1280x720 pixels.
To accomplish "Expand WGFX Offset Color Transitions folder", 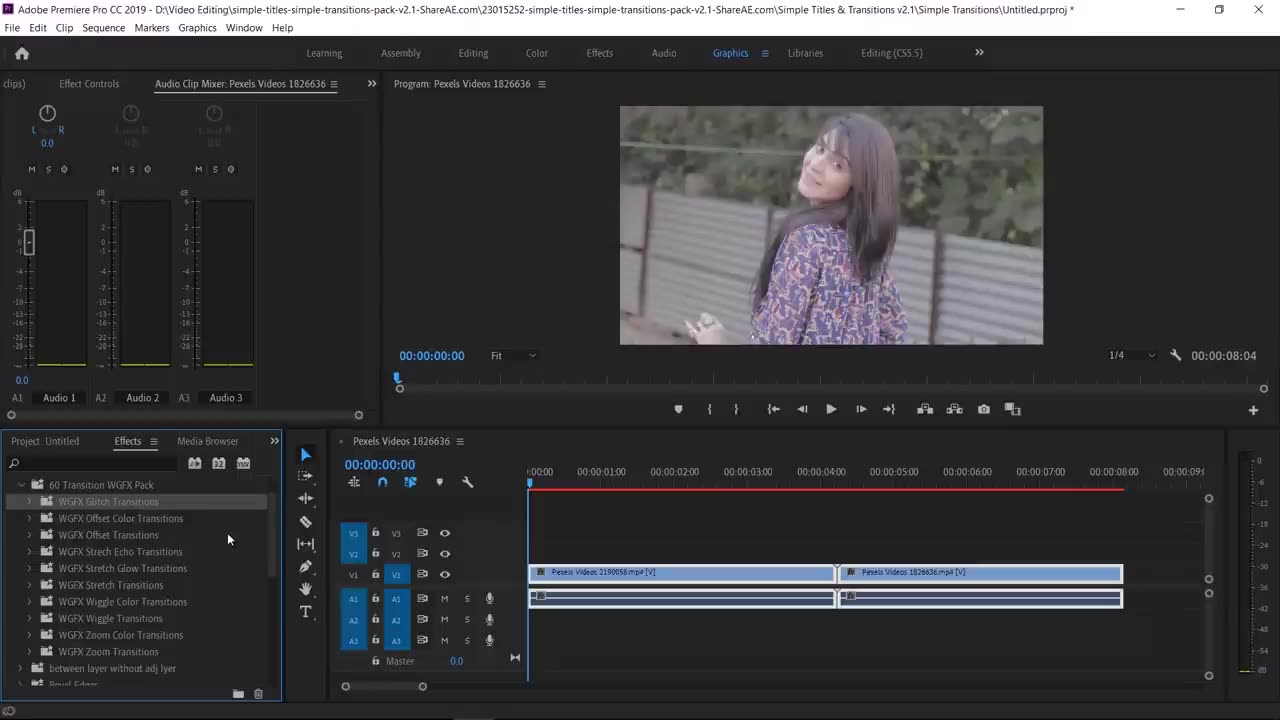I will click(29, 518).
